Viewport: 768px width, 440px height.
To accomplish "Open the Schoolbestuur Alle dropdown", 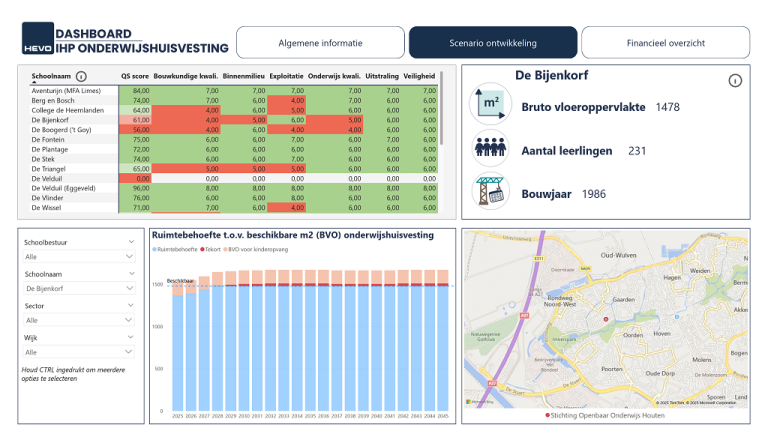I will tap(79, 256).
